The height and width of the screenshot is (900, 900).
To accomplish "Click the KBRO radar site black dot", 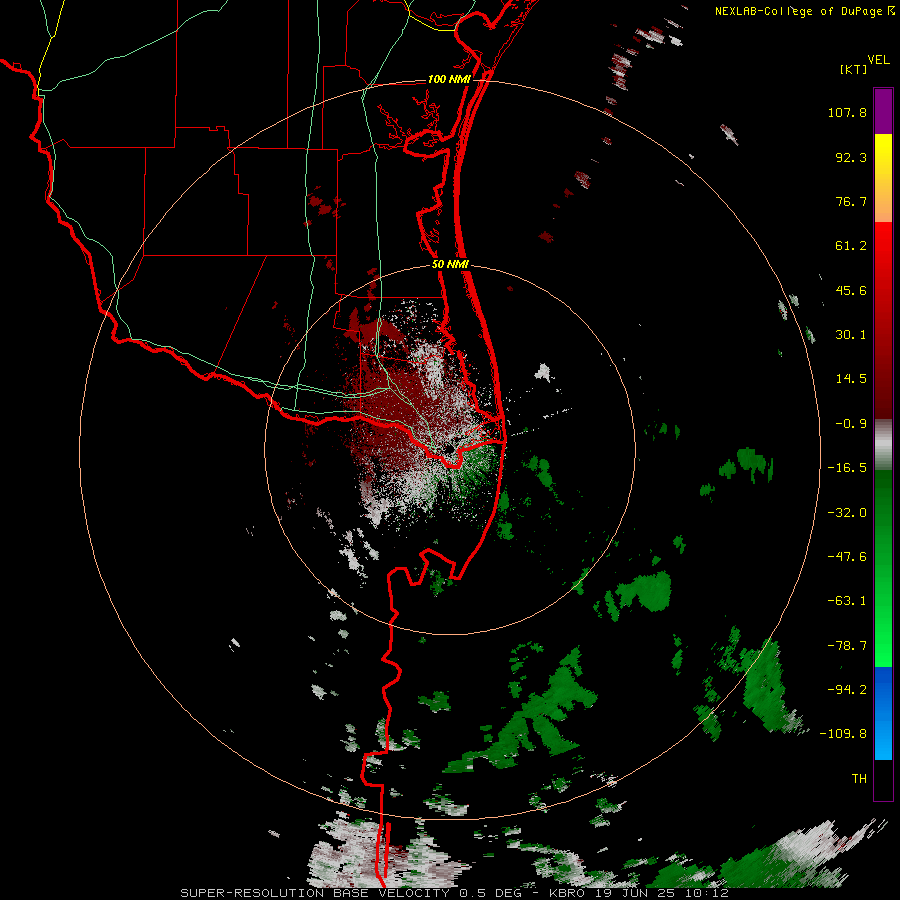I will coord(448,448).
